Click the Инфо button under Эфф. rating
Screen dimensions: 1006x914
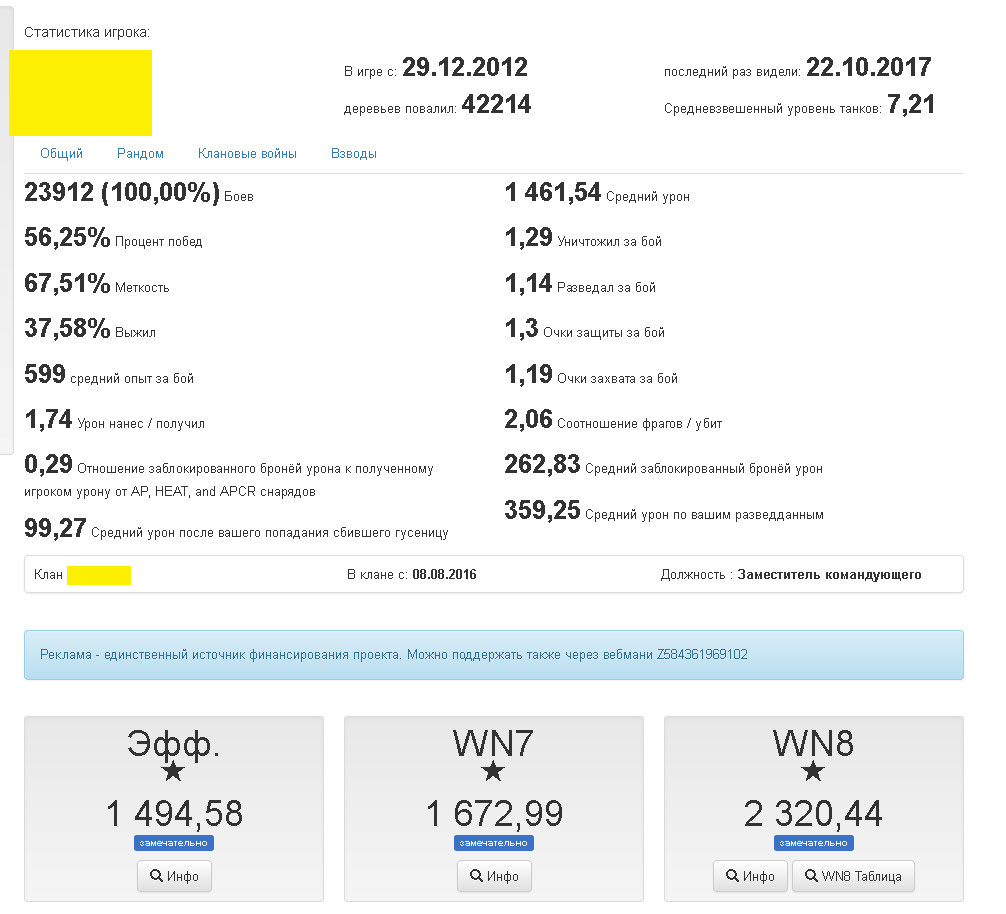pyautogui.click(x=175, y=876)
